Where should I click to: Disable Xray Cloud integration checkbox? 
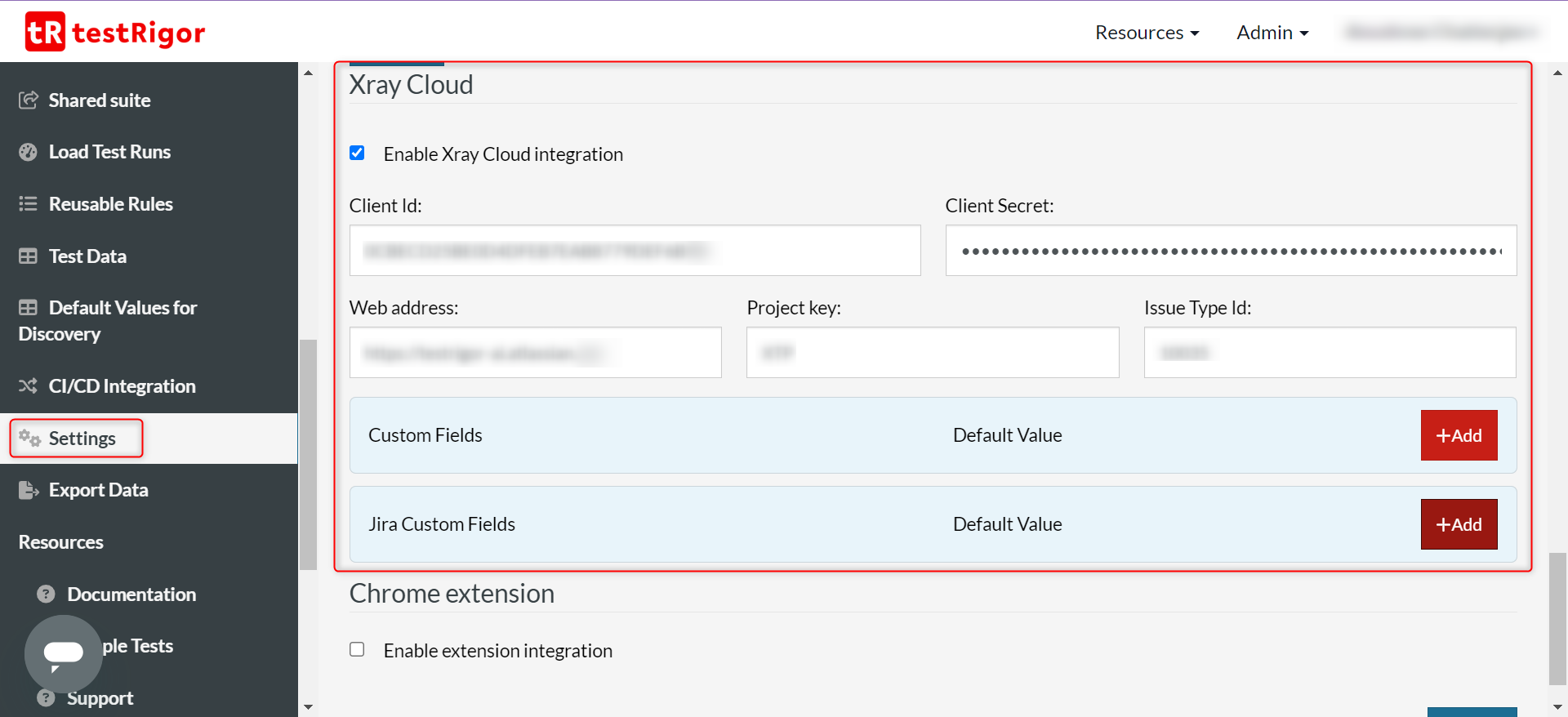click(357, 154)
